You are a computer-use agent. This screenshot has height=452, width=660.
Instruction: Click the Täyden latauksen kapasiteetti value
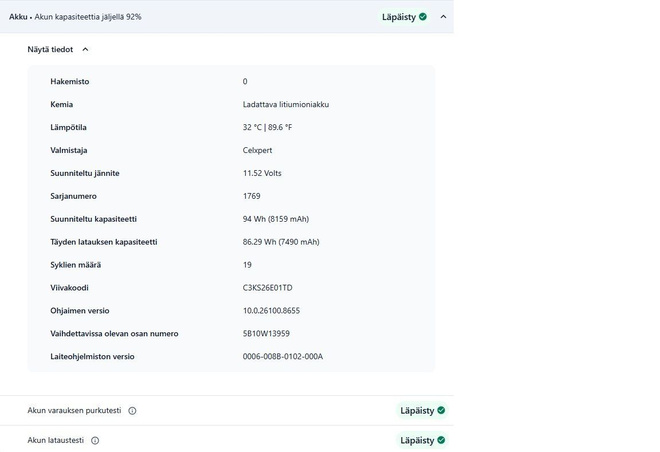pyautogui.click(x=281, y=242)
